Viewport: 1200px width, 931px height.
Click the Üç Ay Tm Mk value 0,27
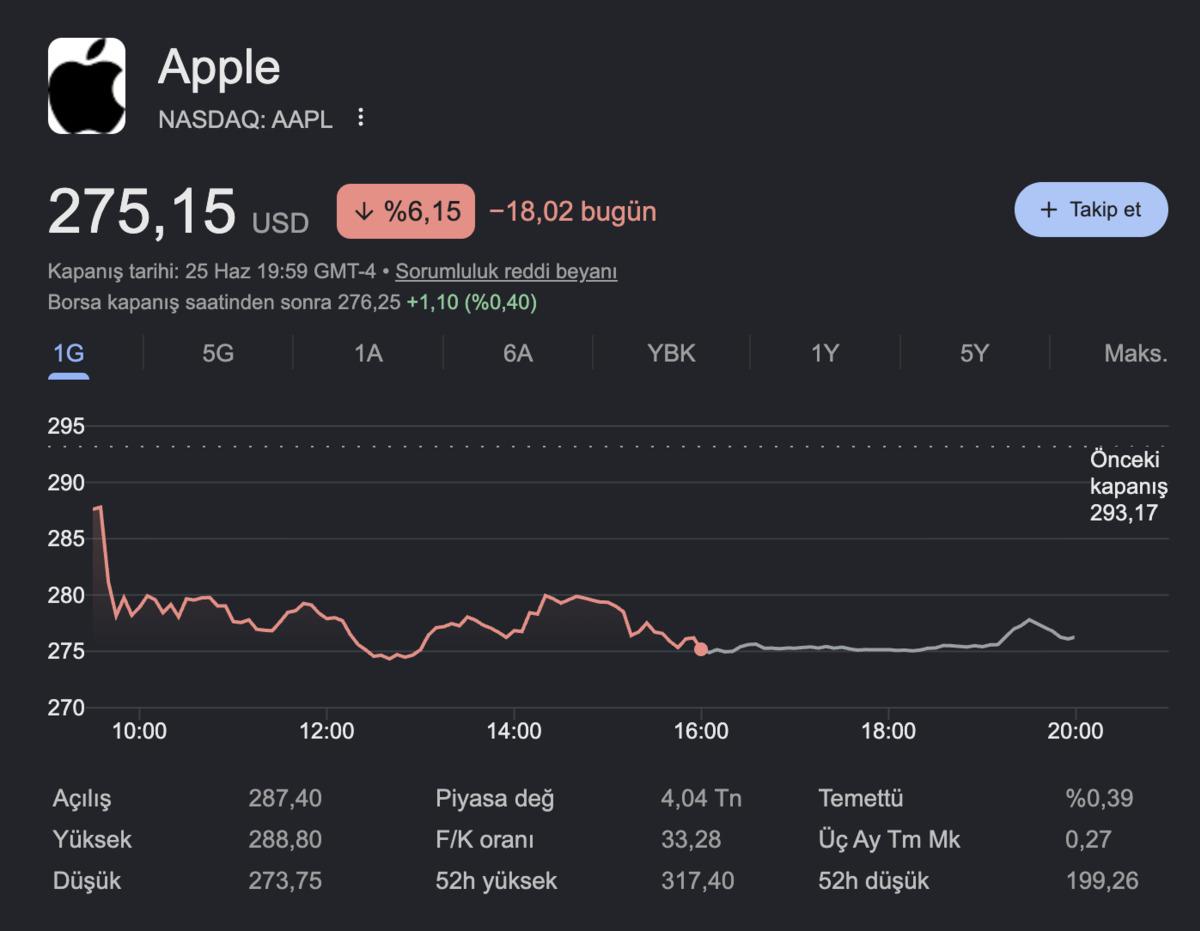(1088, 840)
